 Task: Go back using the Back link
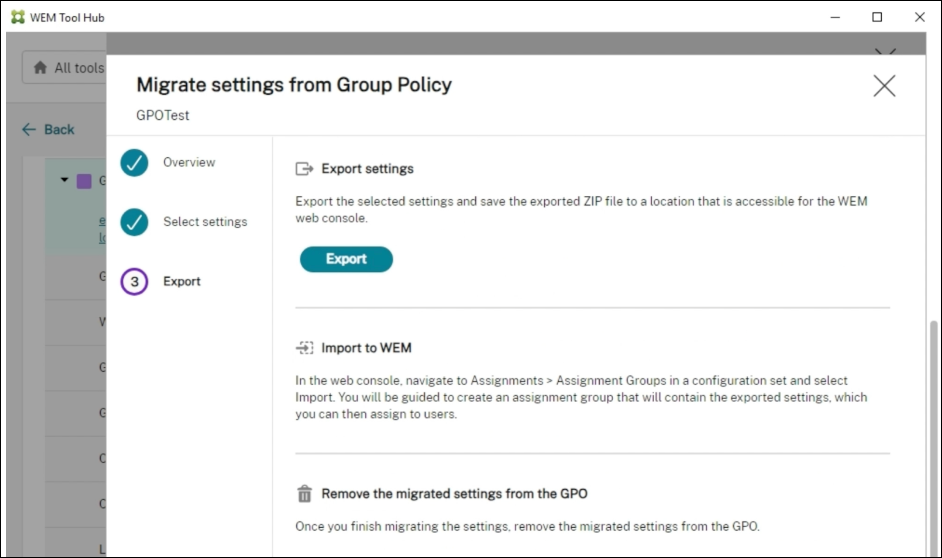coord(48,129)
